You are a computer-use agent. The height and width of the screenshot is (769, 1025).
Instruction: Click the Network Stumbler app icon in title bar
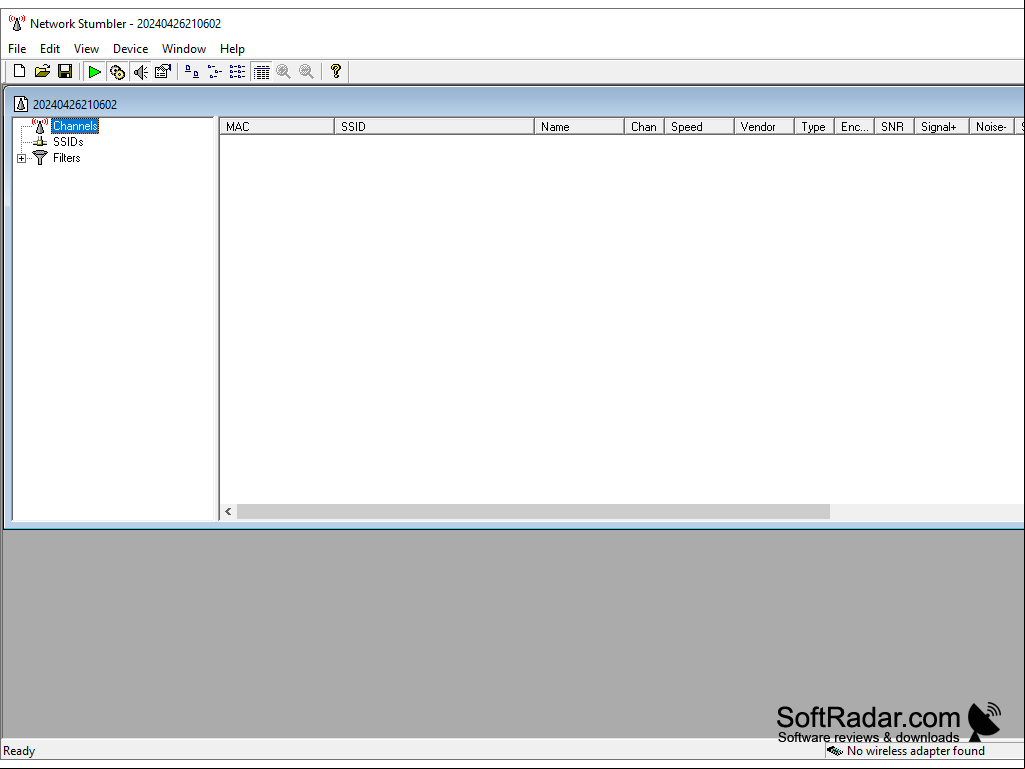[16, 23]
